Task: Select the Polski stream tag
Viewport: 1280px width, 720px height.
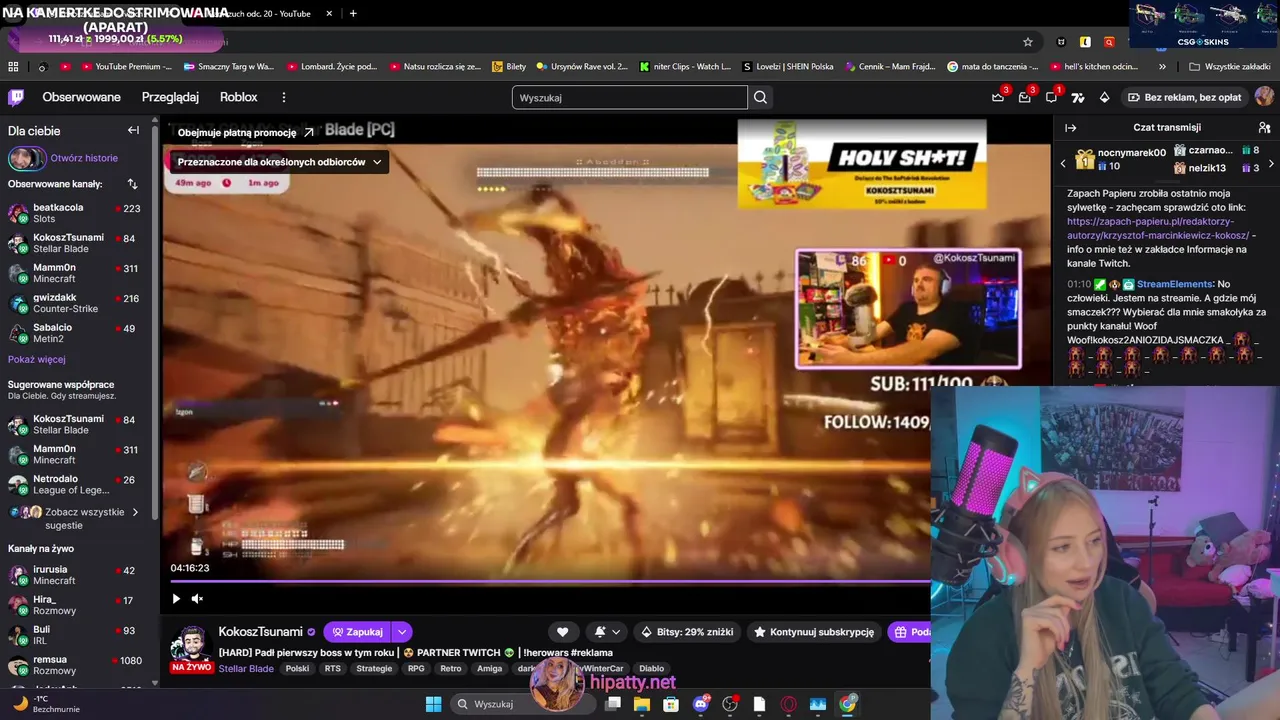Action: coord(297,669)
